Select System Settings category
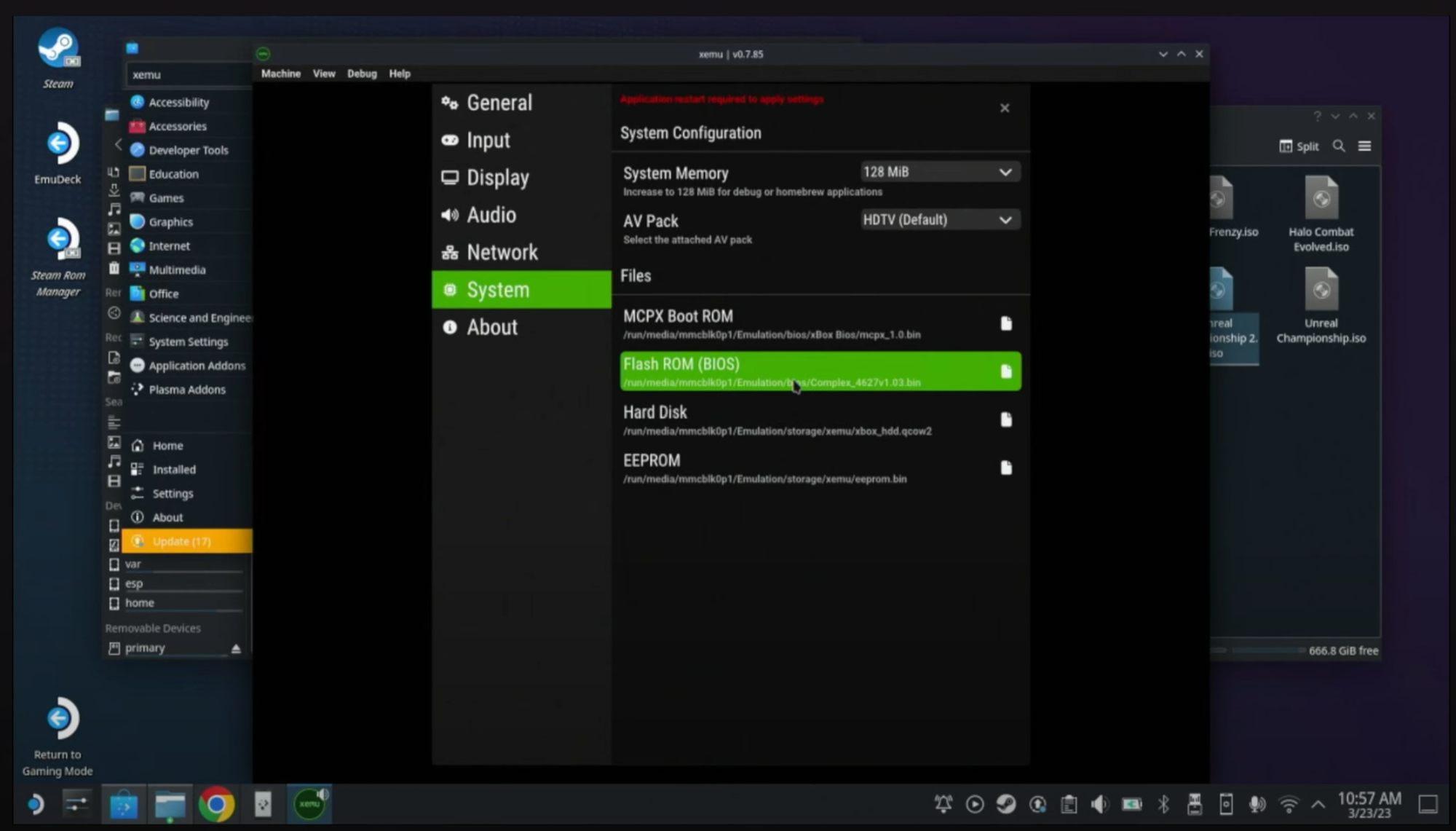 coord(188,342)
